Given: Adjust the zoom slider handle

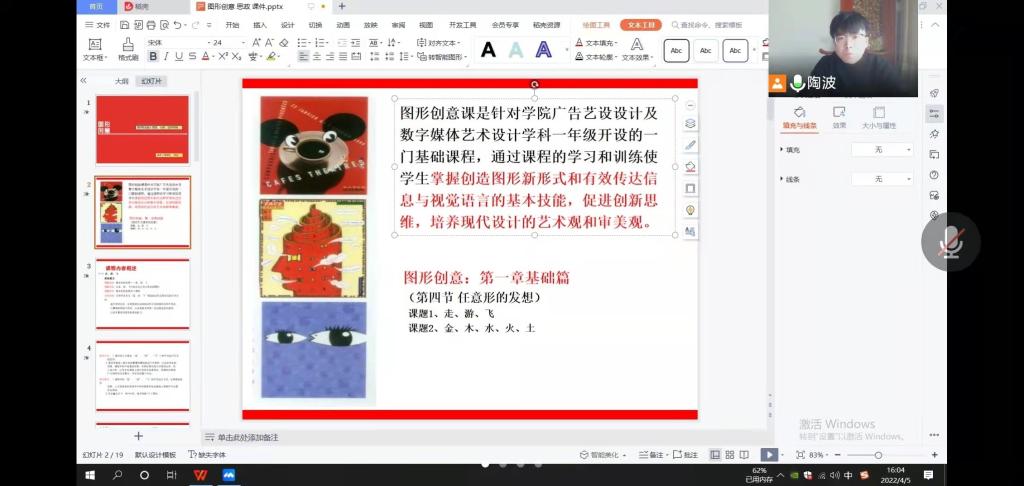Looking at the screenshot, I should [878, 455].
